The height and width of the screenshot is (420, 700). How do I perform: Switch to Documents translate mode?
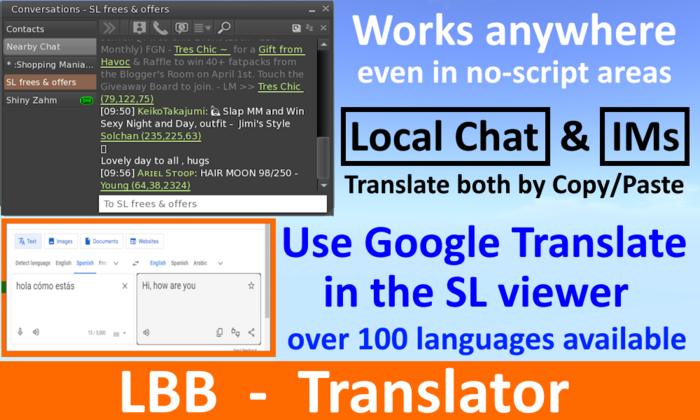pyautogui.click(x=102, y=241)
